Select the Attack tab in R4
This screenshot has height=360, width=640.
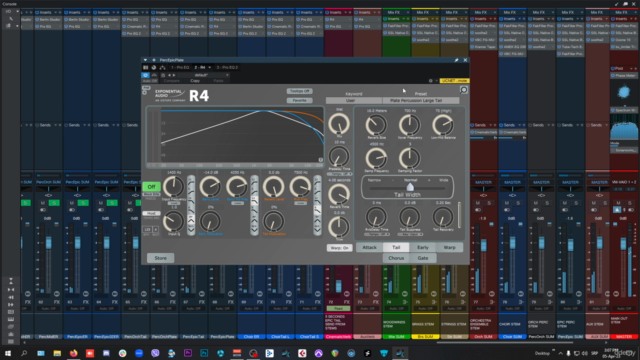click(x=369, y=247)
